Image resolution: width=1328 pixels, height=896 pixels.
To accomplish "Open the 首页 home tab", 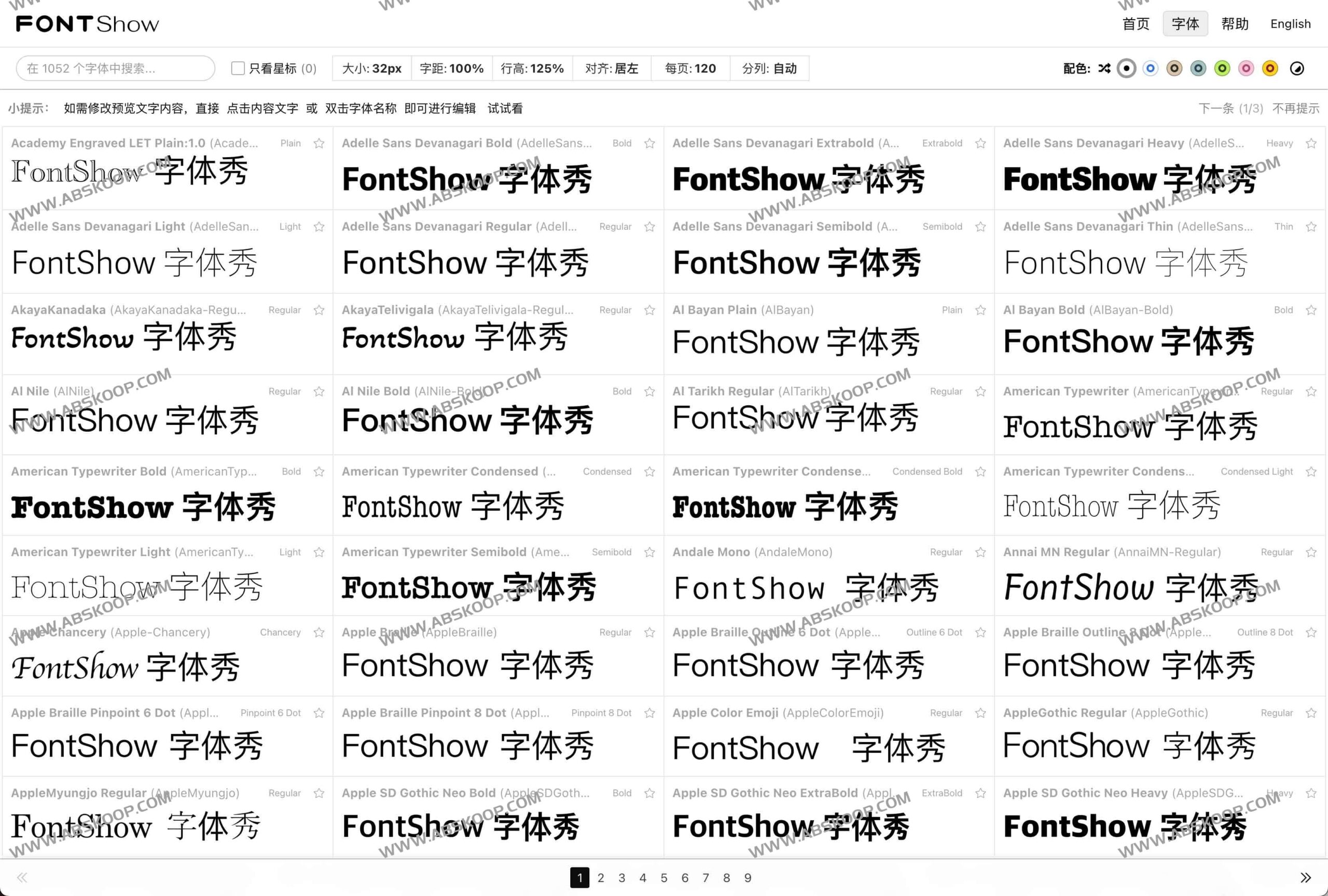I will (x=1136, y=24).
